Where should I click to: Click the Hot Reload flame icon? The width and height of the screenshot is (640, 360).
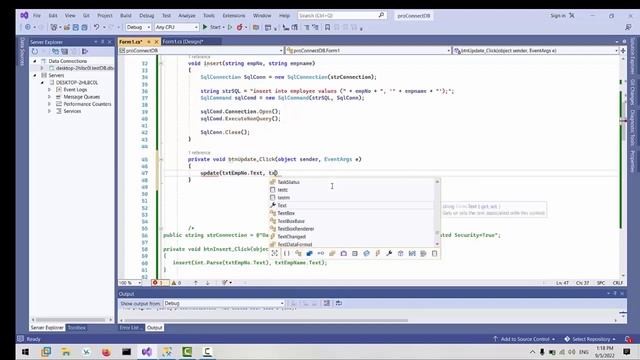coord(240,27)
